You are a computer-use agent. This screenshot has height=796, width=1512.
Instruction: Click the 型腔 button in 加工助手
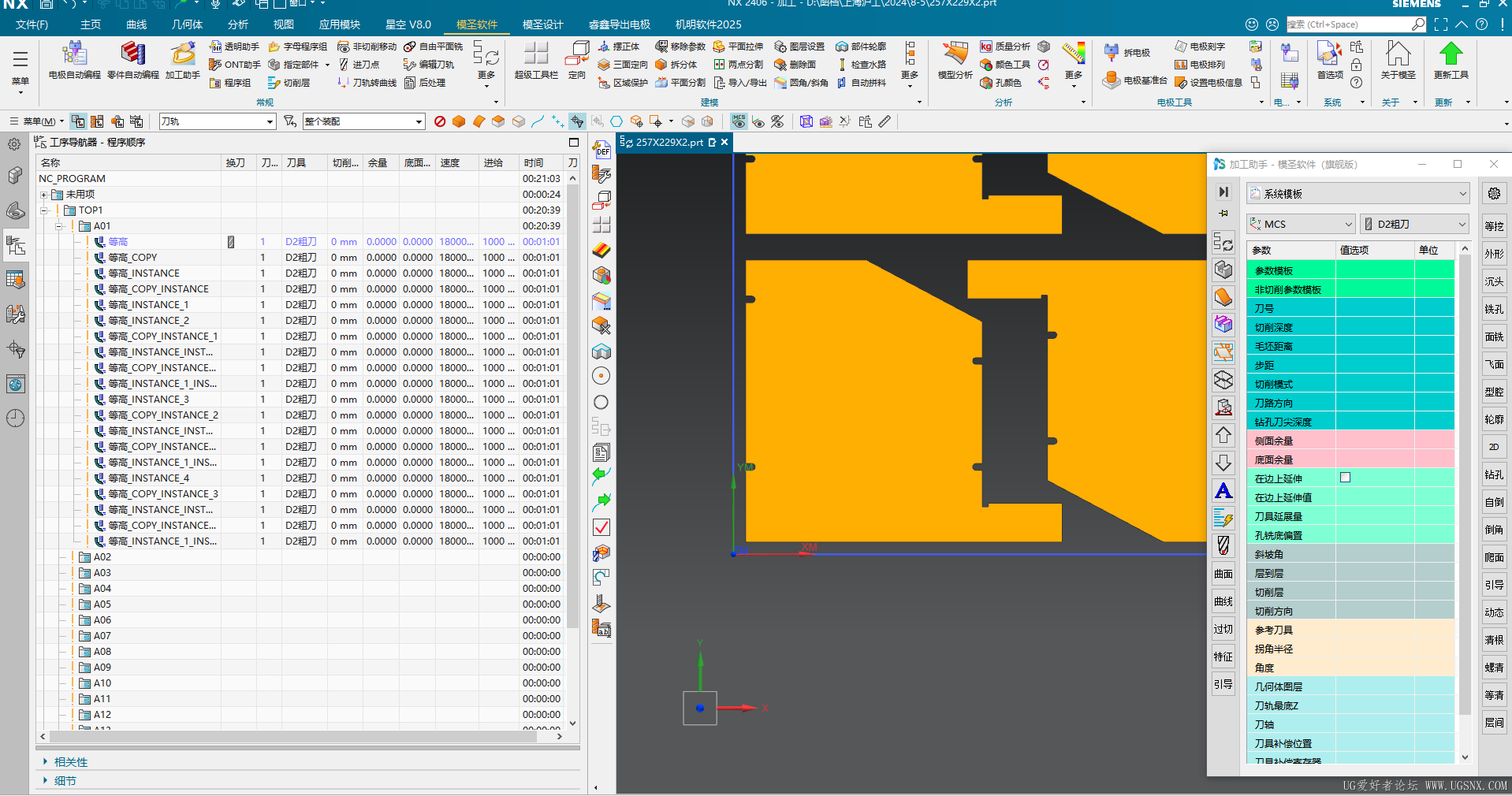[x=1494, y=392]
